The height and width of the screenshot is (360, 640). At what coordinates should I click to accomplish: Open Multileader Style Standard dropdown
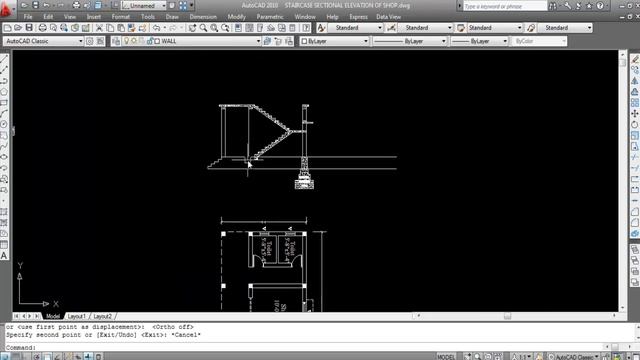click(x=565, y=28)
